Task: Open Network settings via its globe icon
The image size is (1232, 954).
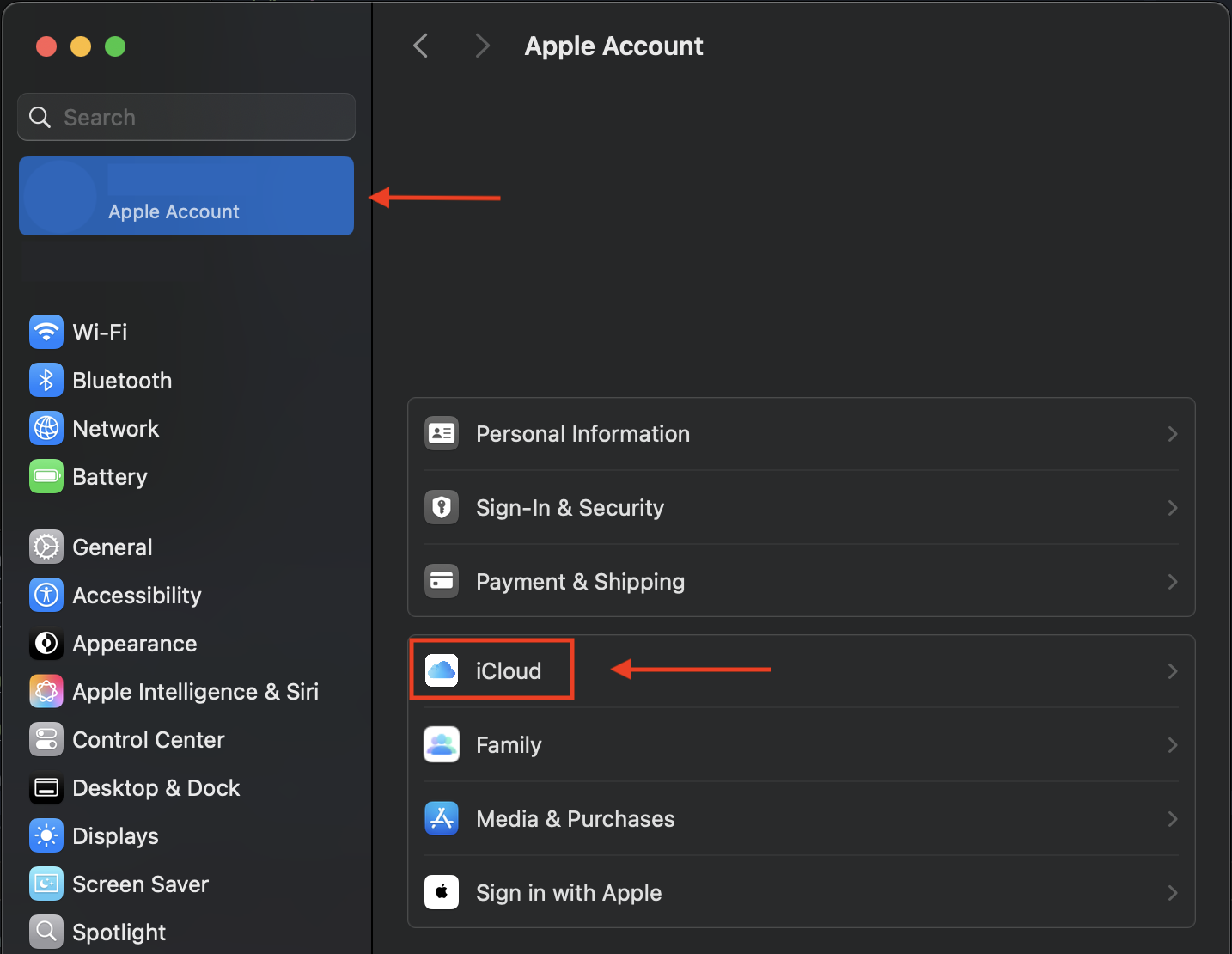Action: 46,428
